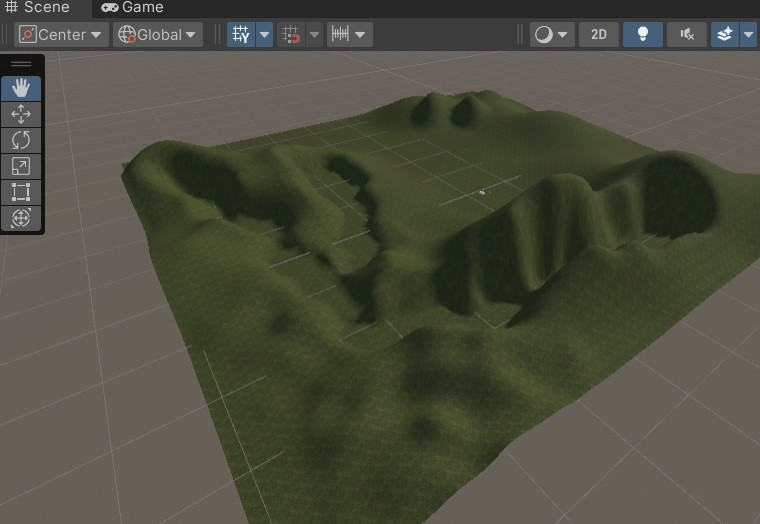Select the Rect transform tool

(x=21, y=192)
